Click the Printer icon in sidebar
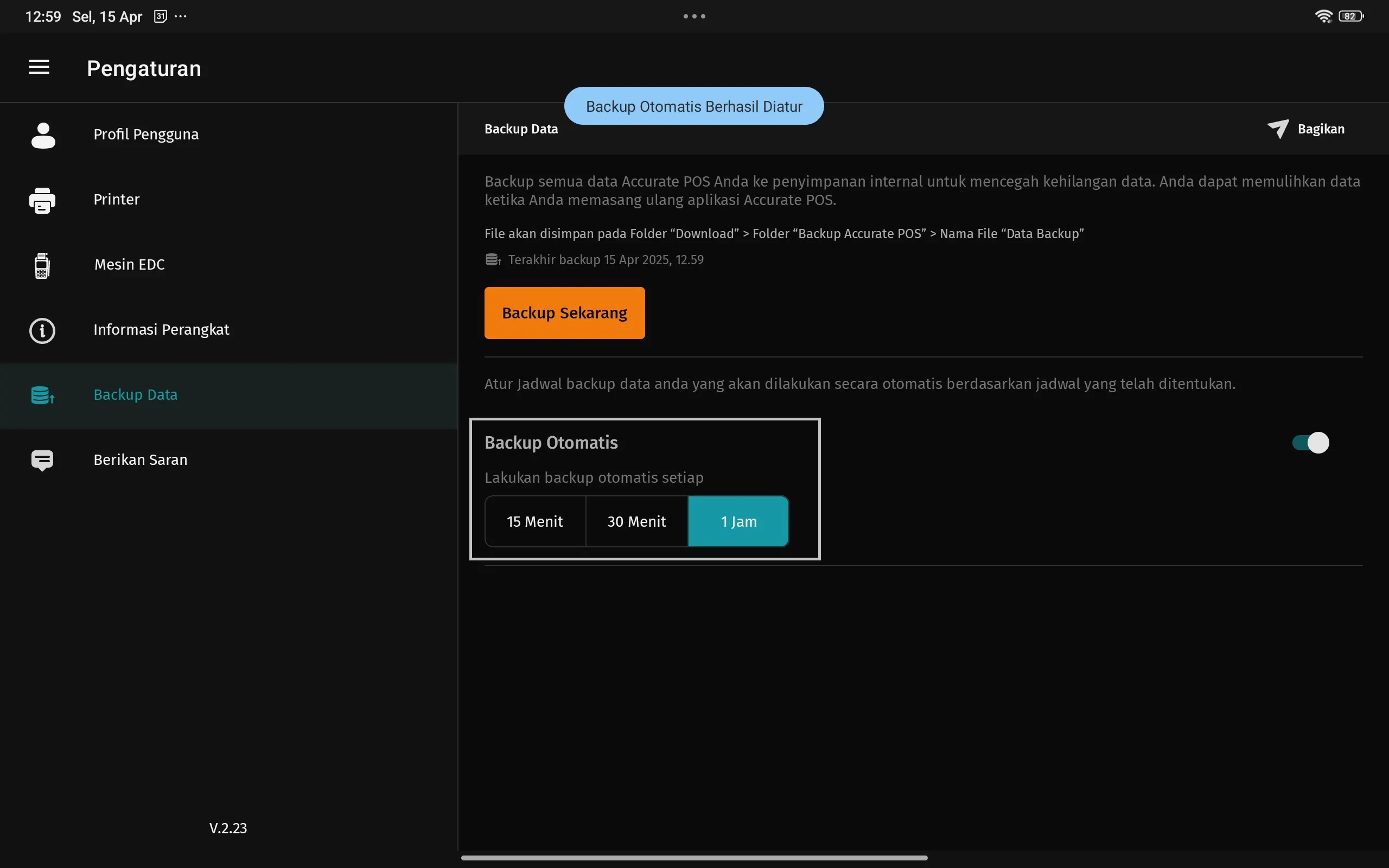The height and width of the screenshot is (868, 1389). (42, 200)
